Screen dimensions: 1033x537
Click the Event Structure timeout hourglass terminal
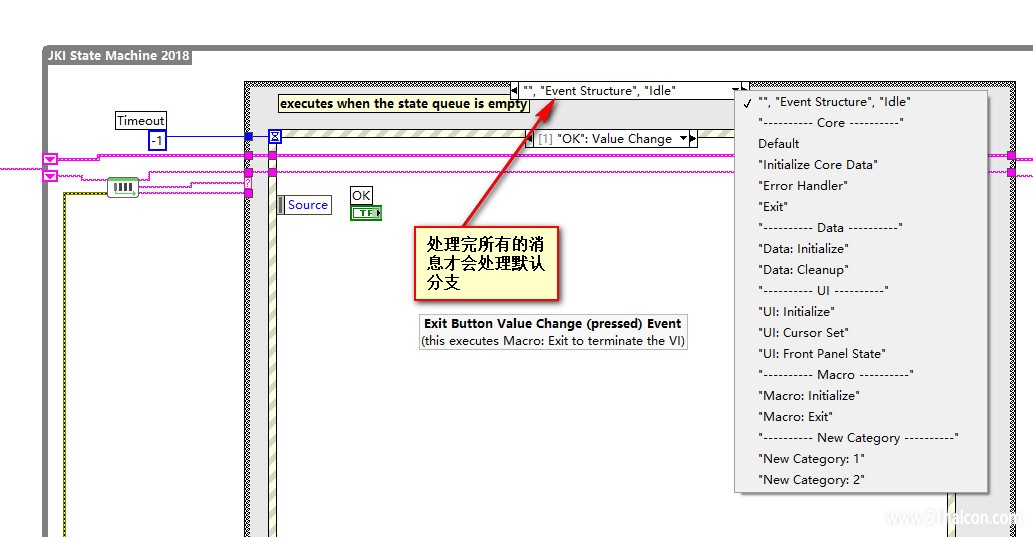click(275, 137)
